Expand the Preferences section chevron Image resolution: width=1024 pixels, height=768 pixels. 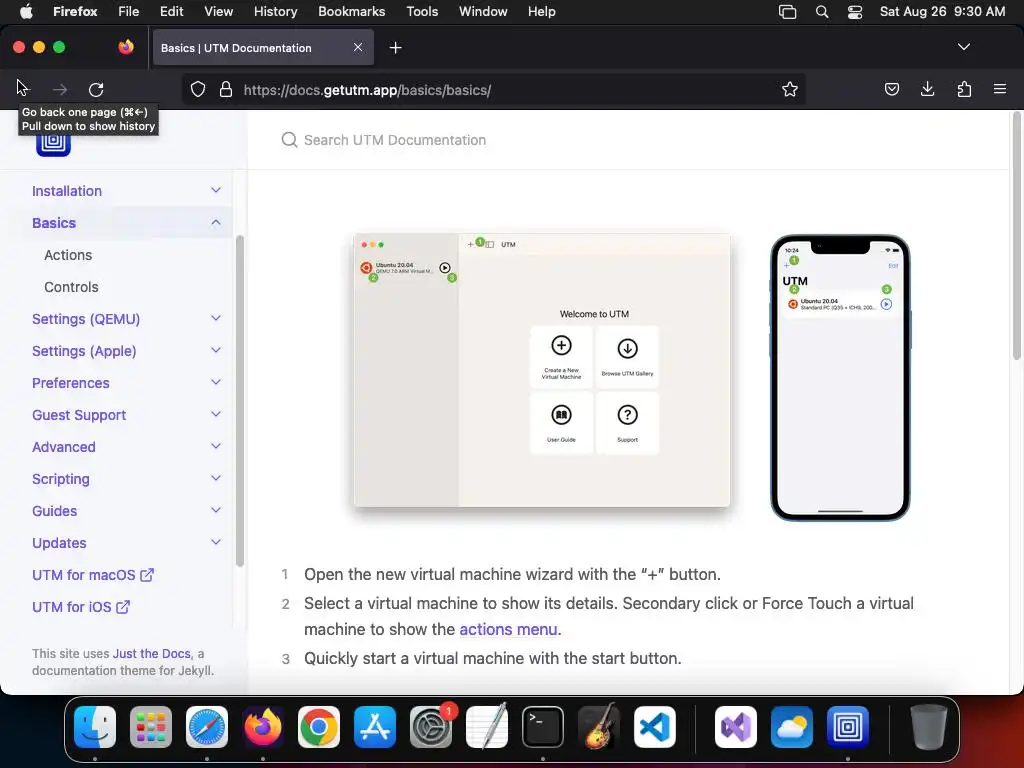216,382
